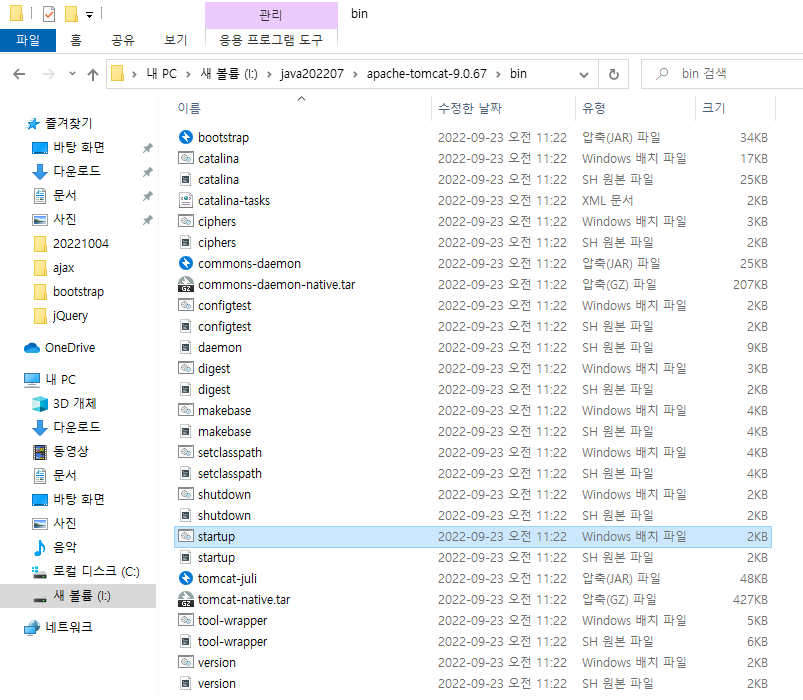Switch to the 보기 ribbon tab
Image resolution: width=803 pixels, height=700 pixels.
[176, 40]
